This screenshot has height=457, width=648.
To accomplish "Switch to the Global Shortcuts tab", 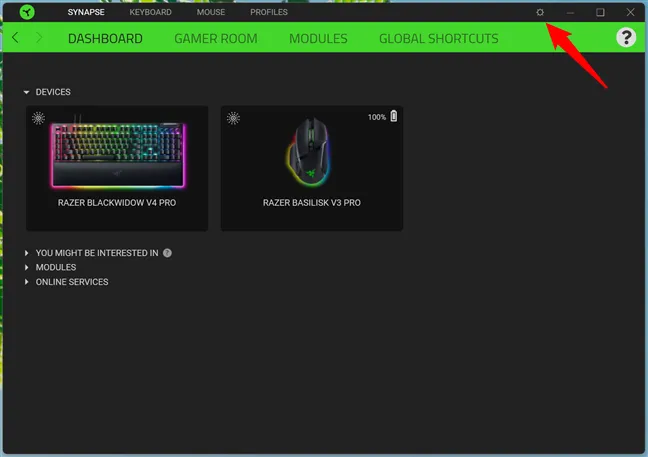I will (x=438, y=38).
